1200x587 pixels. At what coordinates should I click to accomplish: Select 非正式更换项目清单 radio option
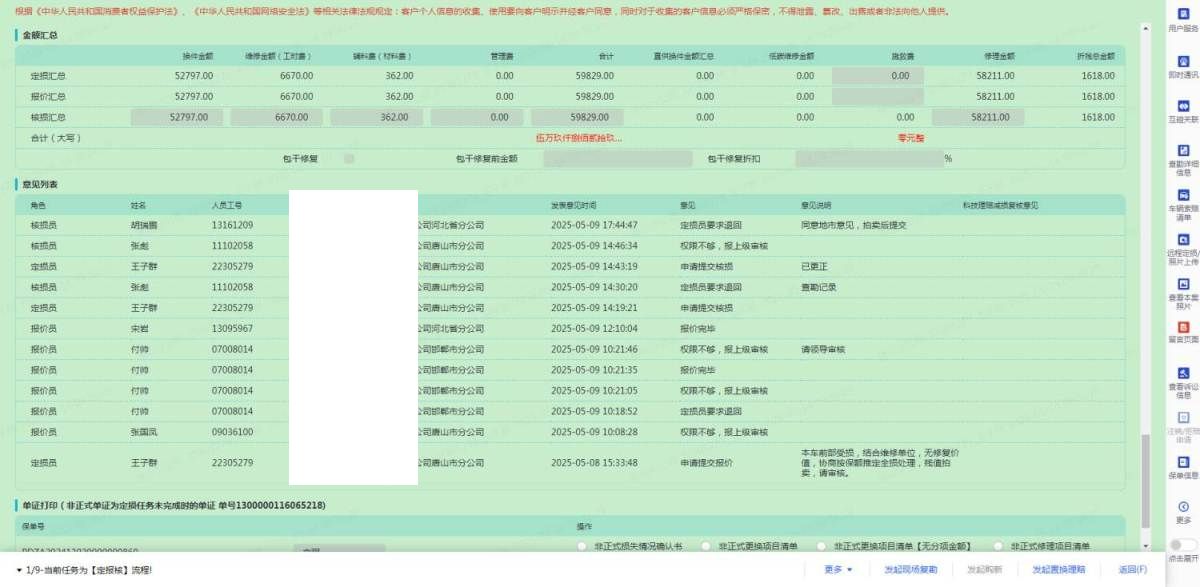coord(706,546)
